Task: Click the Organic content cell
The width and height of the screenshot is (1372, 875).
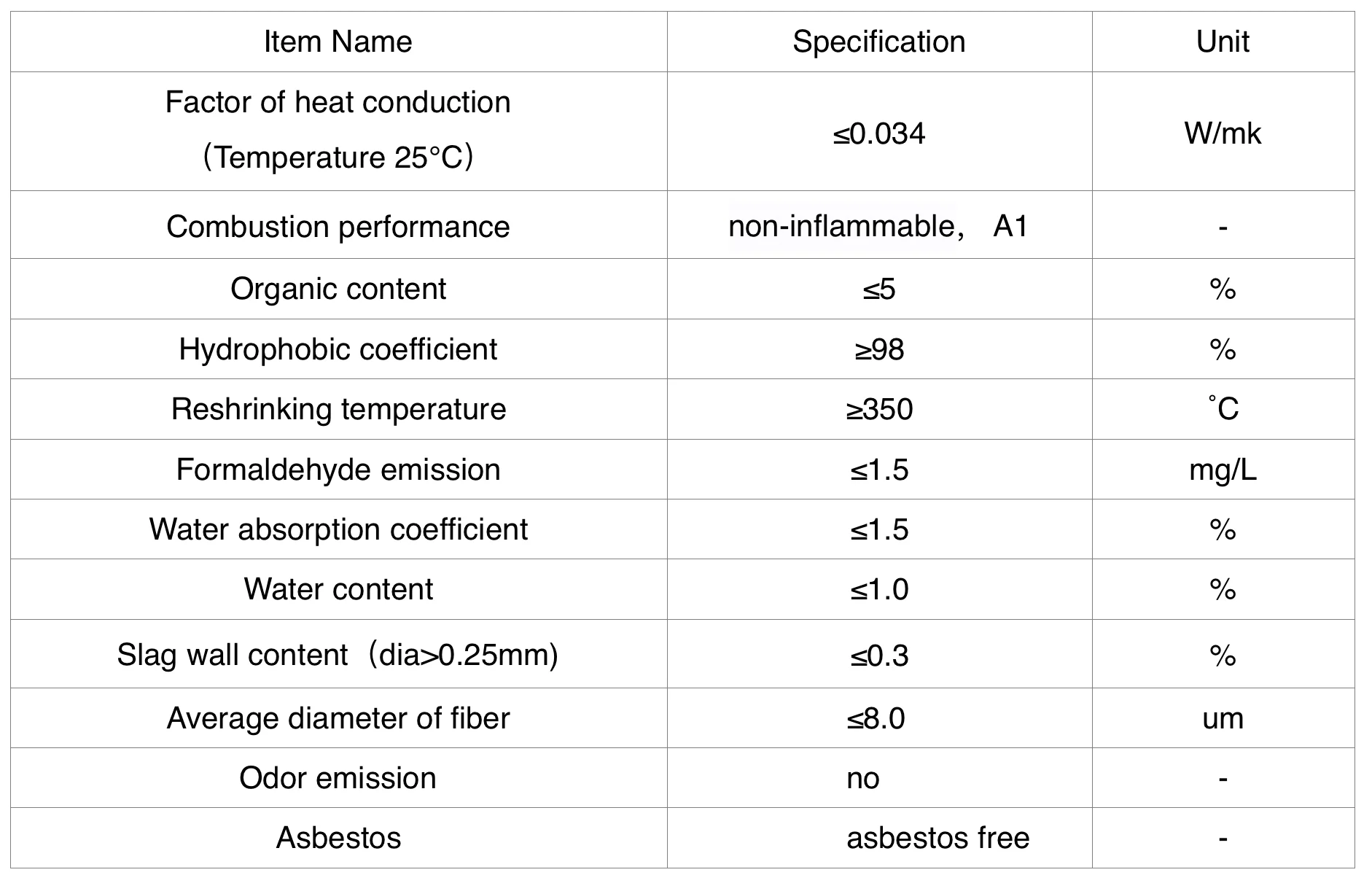Action: point(338,289)
